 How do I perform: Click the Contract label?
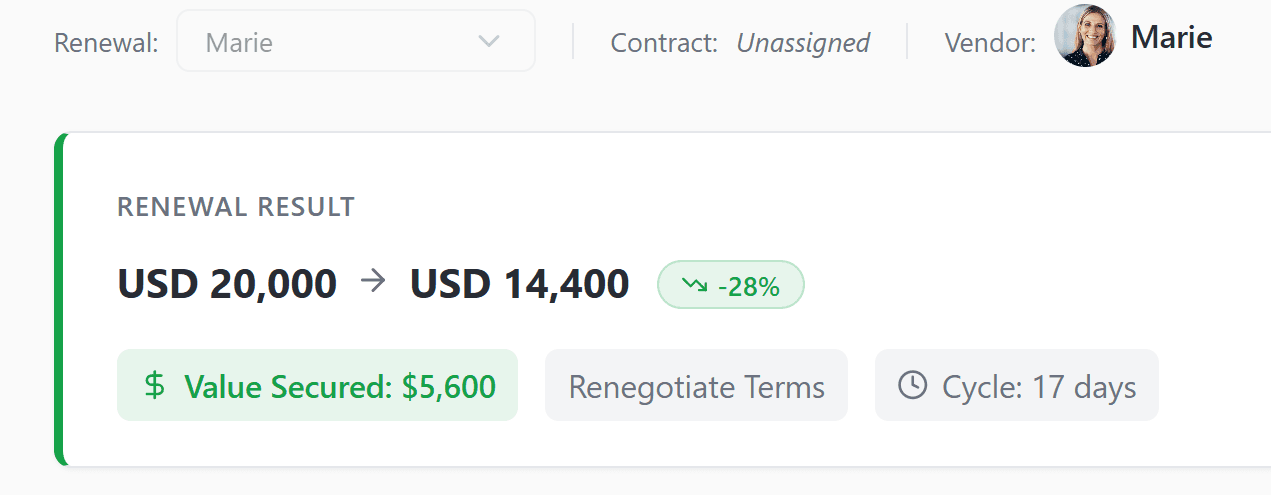point(664,43)
